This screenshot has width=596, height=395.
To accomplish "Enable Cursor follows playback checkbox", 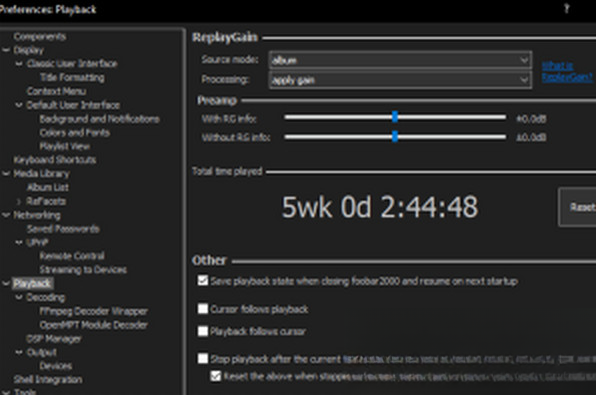I will point(203,308).
